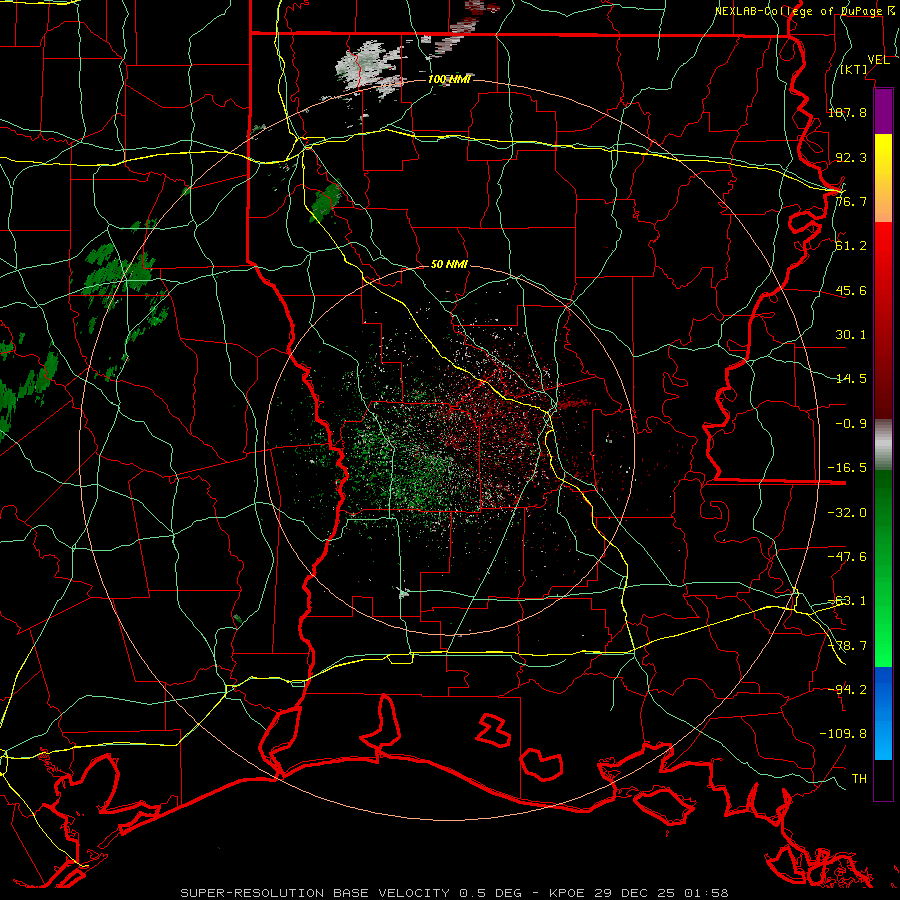Click the gray-white echo patch near the 100 NMI label

tap(368, 68)
